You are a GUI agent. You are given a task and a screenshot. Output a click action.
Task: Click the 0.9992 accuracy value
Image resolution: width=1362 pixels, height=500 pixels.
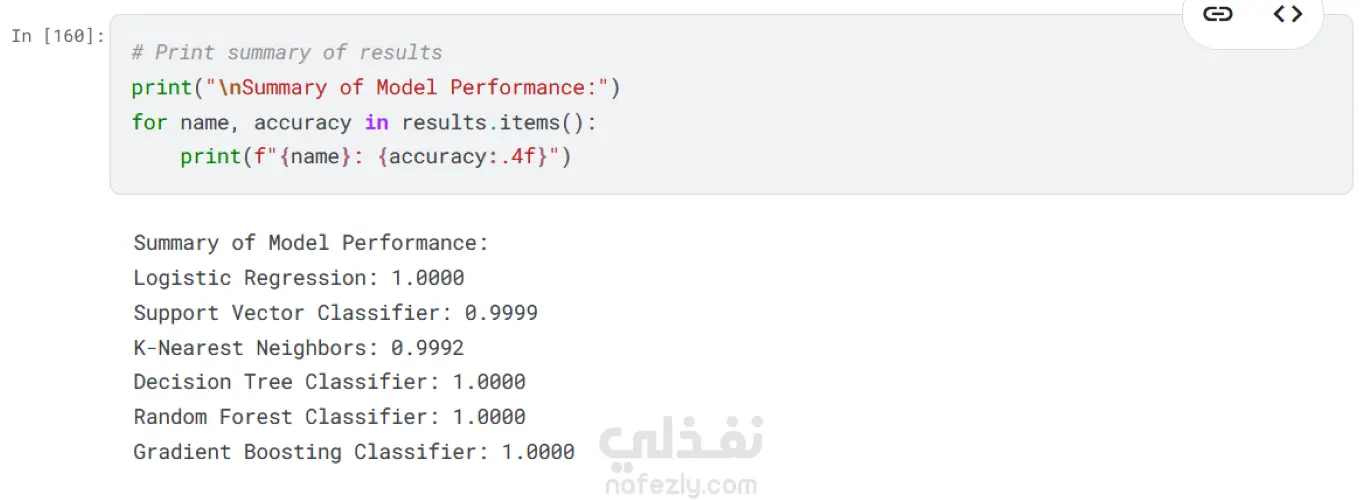coord(428,348)
